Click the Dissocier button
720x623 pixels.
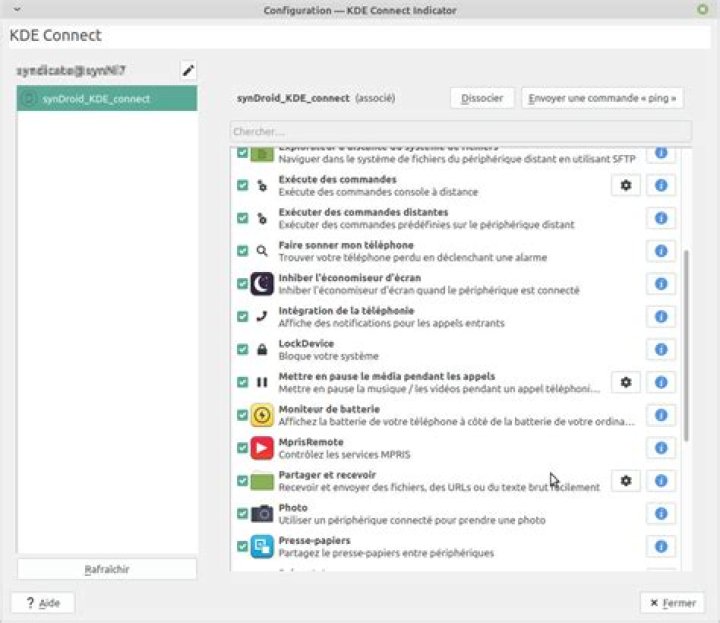pos(482,98)
